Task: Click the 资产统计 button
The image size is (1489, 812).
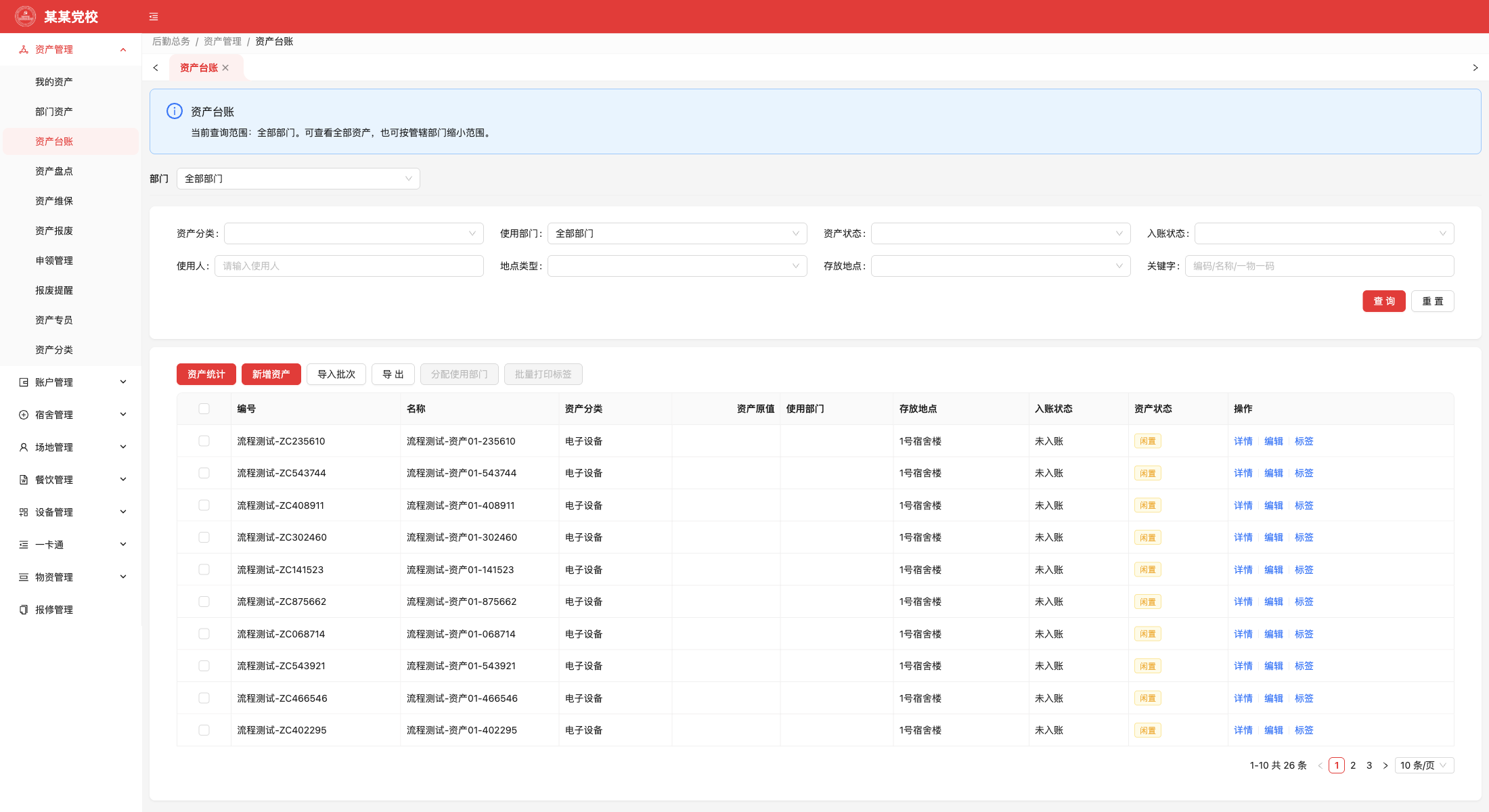Action: [x=206, y=374]
